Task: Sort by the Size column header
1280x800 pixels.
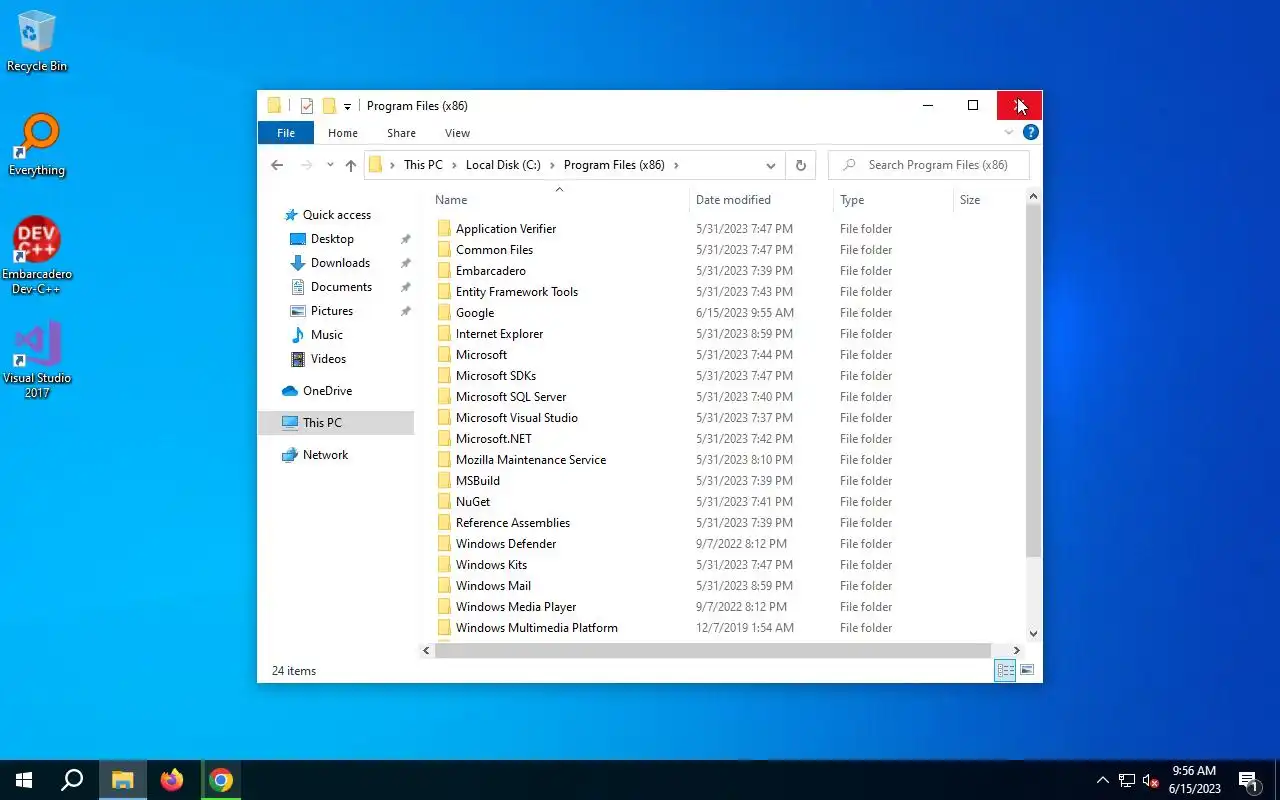Action: [988, 200]
